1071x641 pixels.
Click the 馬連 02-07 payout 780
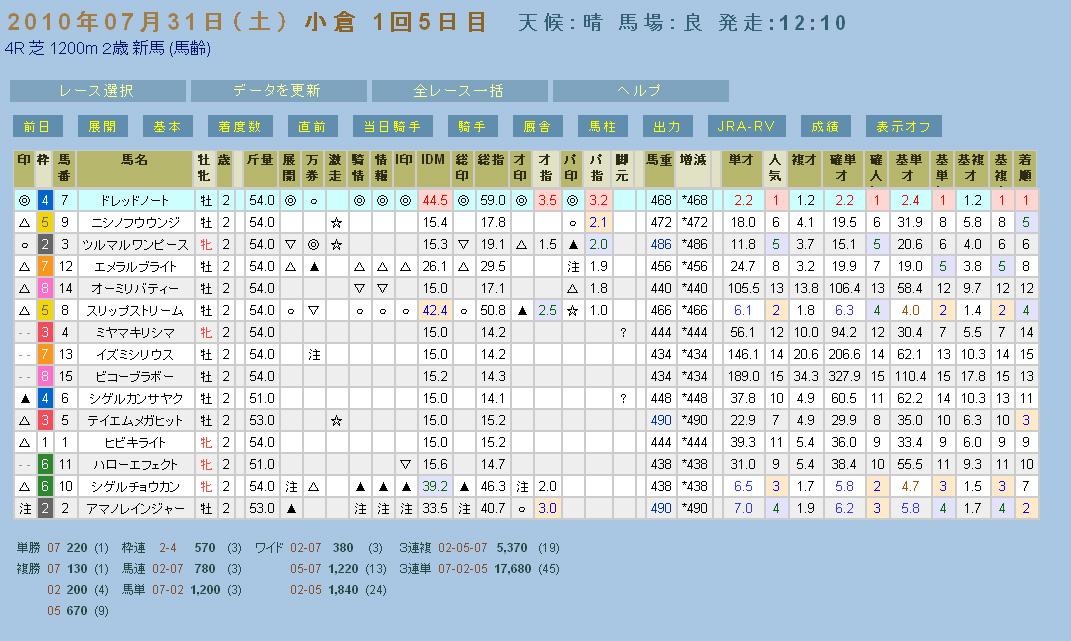(205, 569)
